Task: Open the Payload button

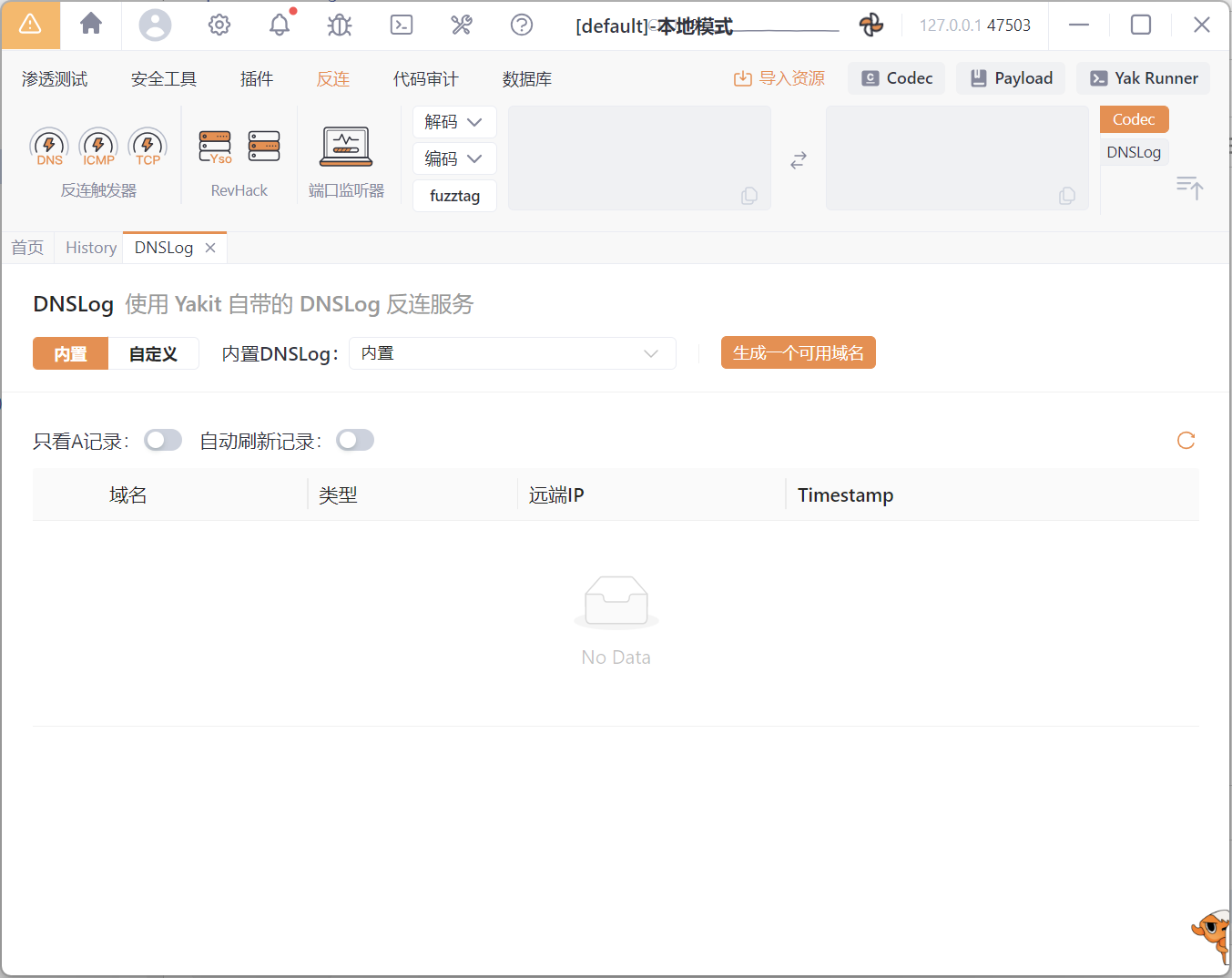Action: tap(1011, 78)
